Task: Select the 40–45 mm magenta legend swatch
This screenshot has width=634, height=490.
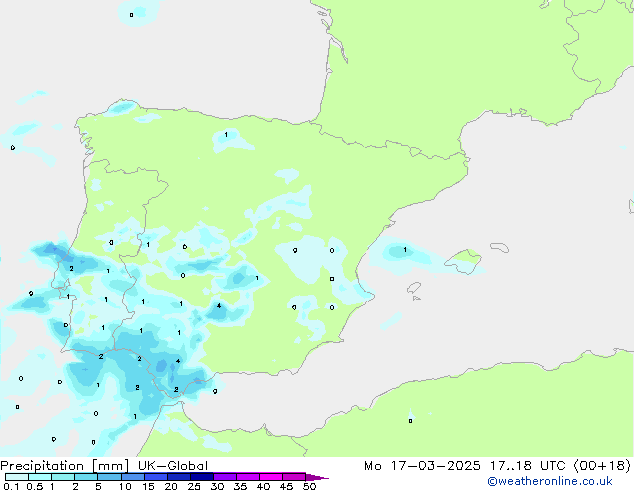Action: pos(271,477)
